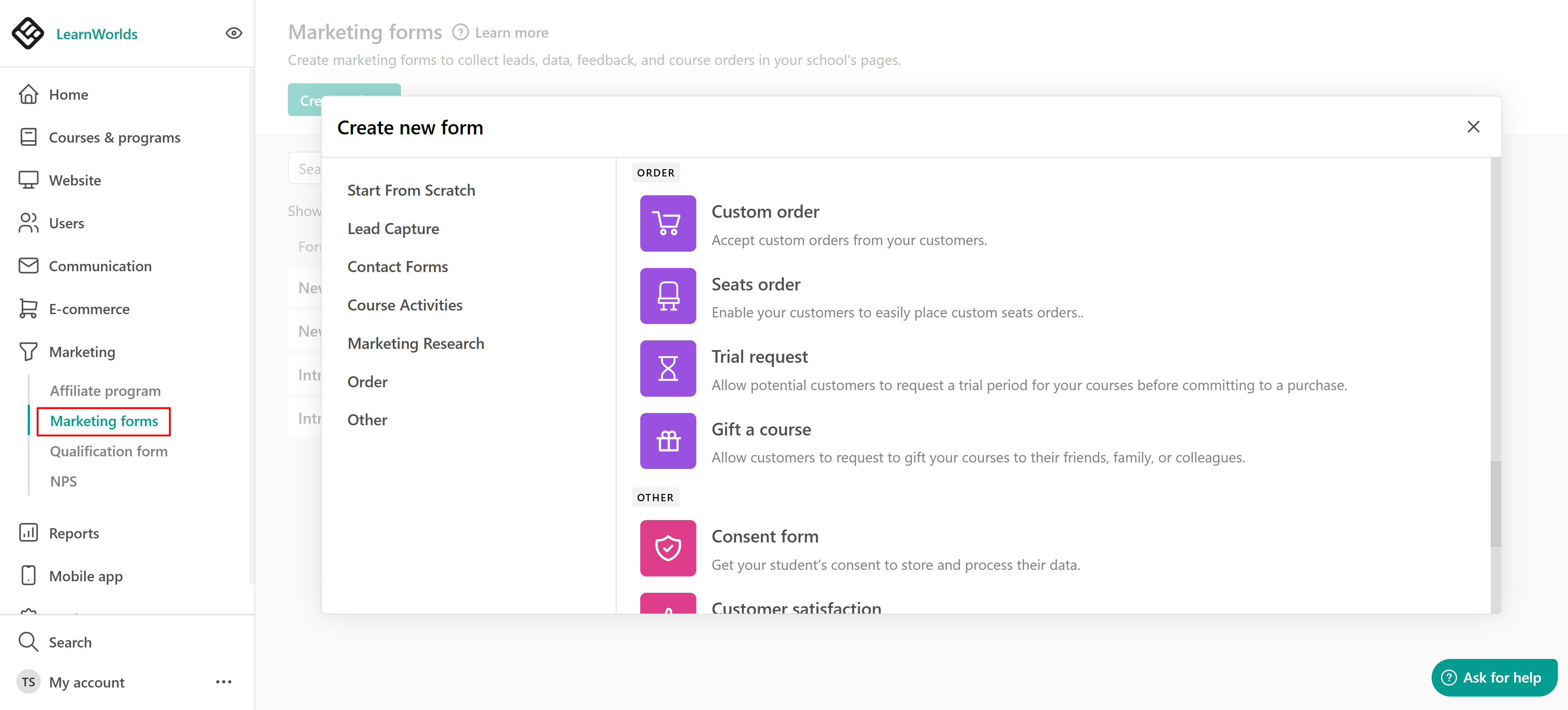Click the Trial request hourglass icon

click(668, 368)
